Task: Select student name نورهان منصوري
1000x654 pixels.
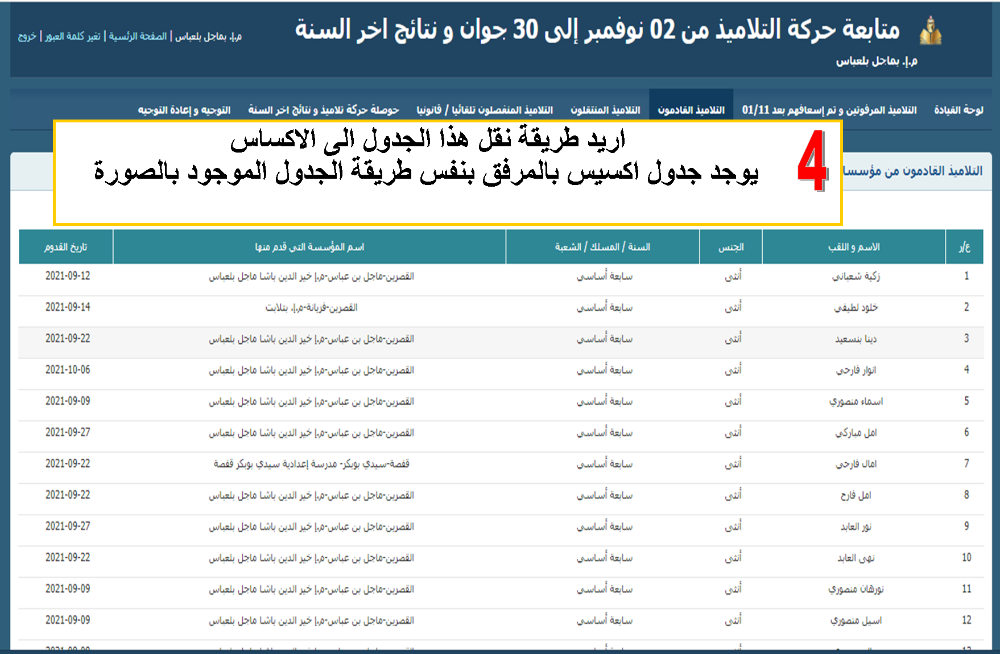Action: point(856,589)
